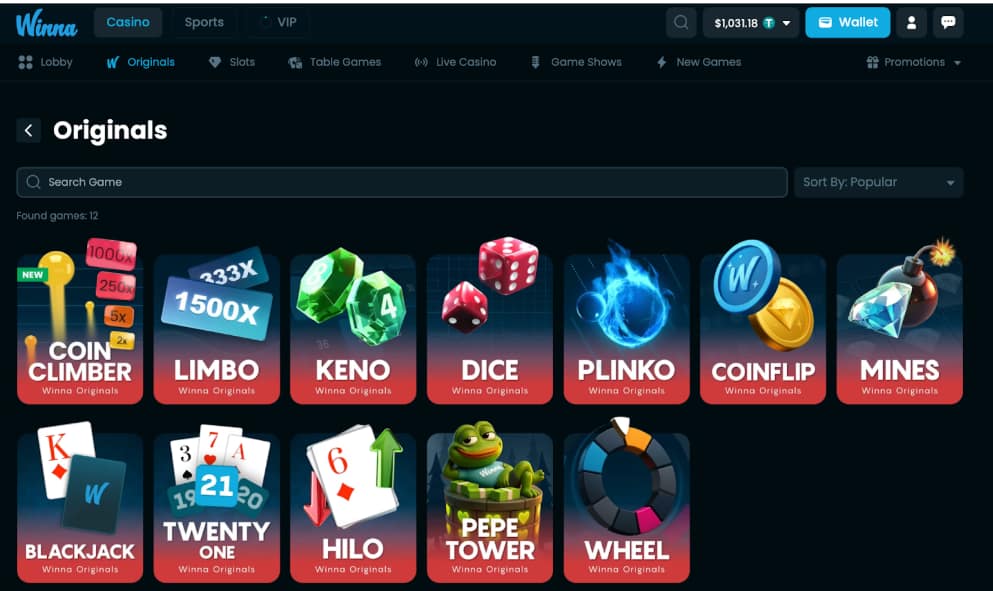The width and height of the screenshot is (993, 591).
Task: Switch to the Sports tab
Action: point(204,22)
